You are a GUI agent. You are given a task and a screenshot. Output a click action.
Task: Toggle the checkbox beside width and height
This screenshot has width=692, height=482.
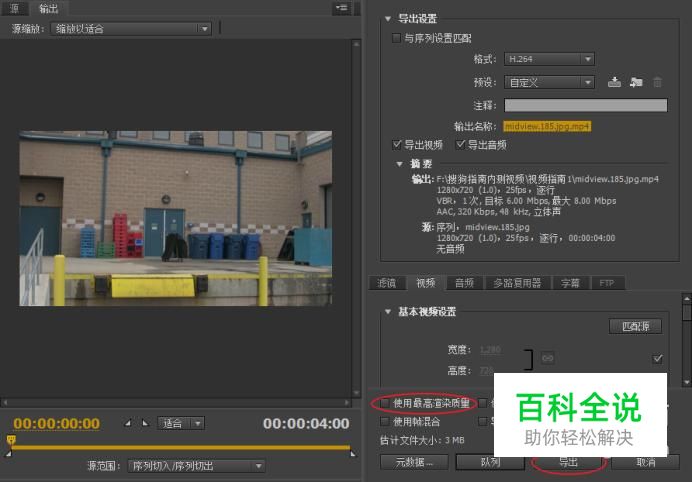pyautogui.click(x=658, y=358)
